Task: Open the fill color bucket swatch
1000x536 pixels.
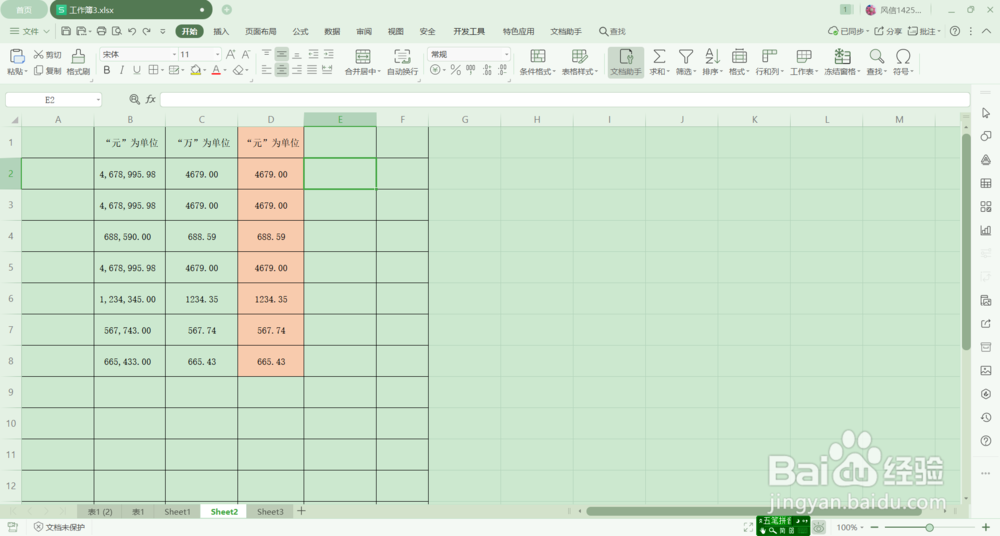Action: pyautogui.click(x=195, y=70)
